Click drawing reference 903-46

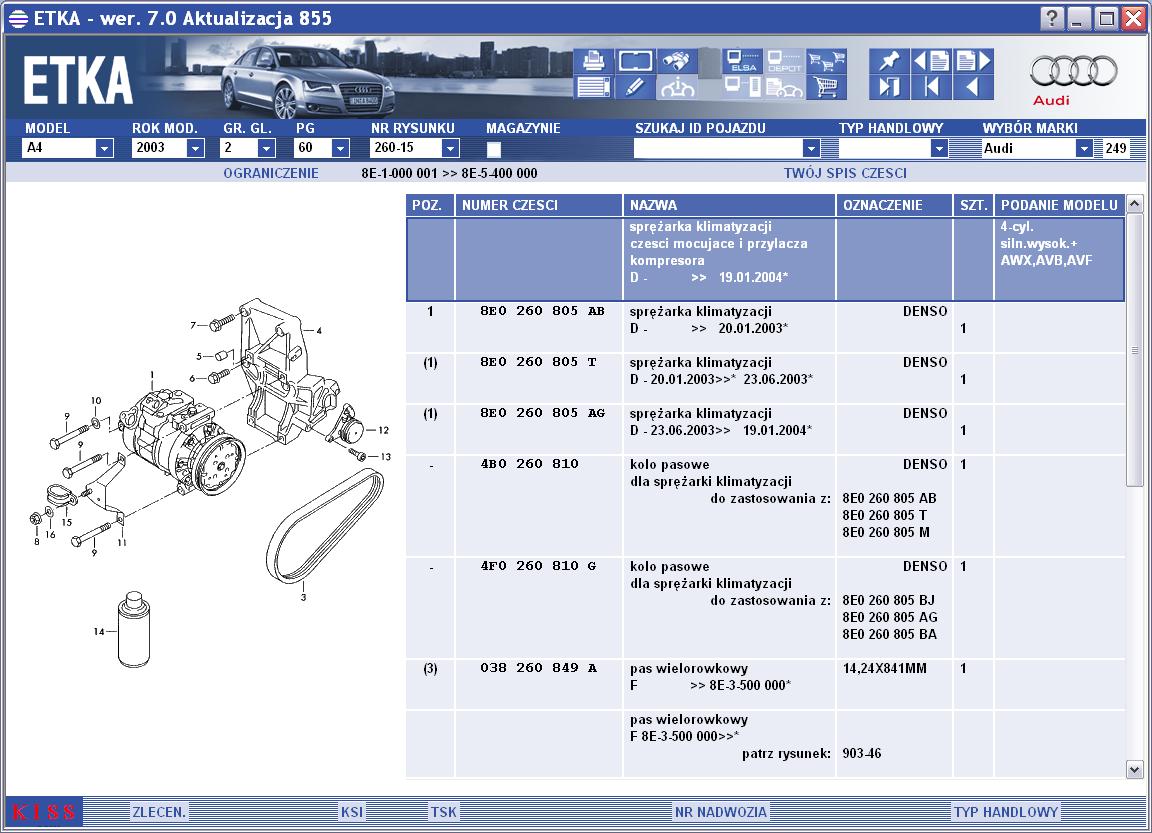[x=861, y=753]
